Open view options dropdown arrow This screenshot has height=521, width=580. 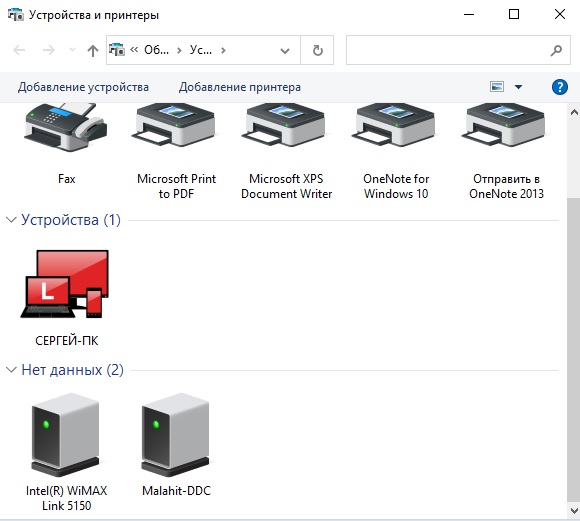[x=518, y=87]
